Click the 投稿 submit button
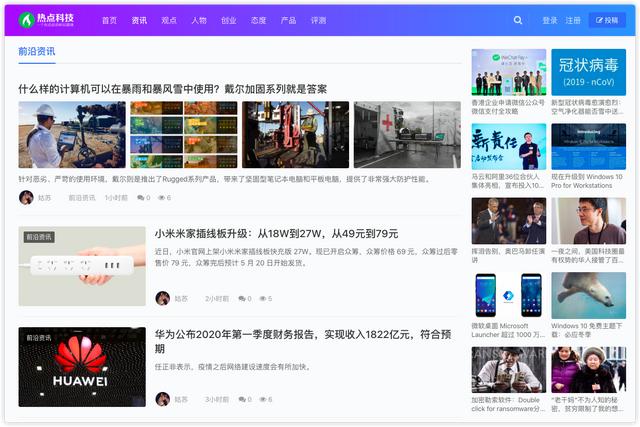 [607, 20]
